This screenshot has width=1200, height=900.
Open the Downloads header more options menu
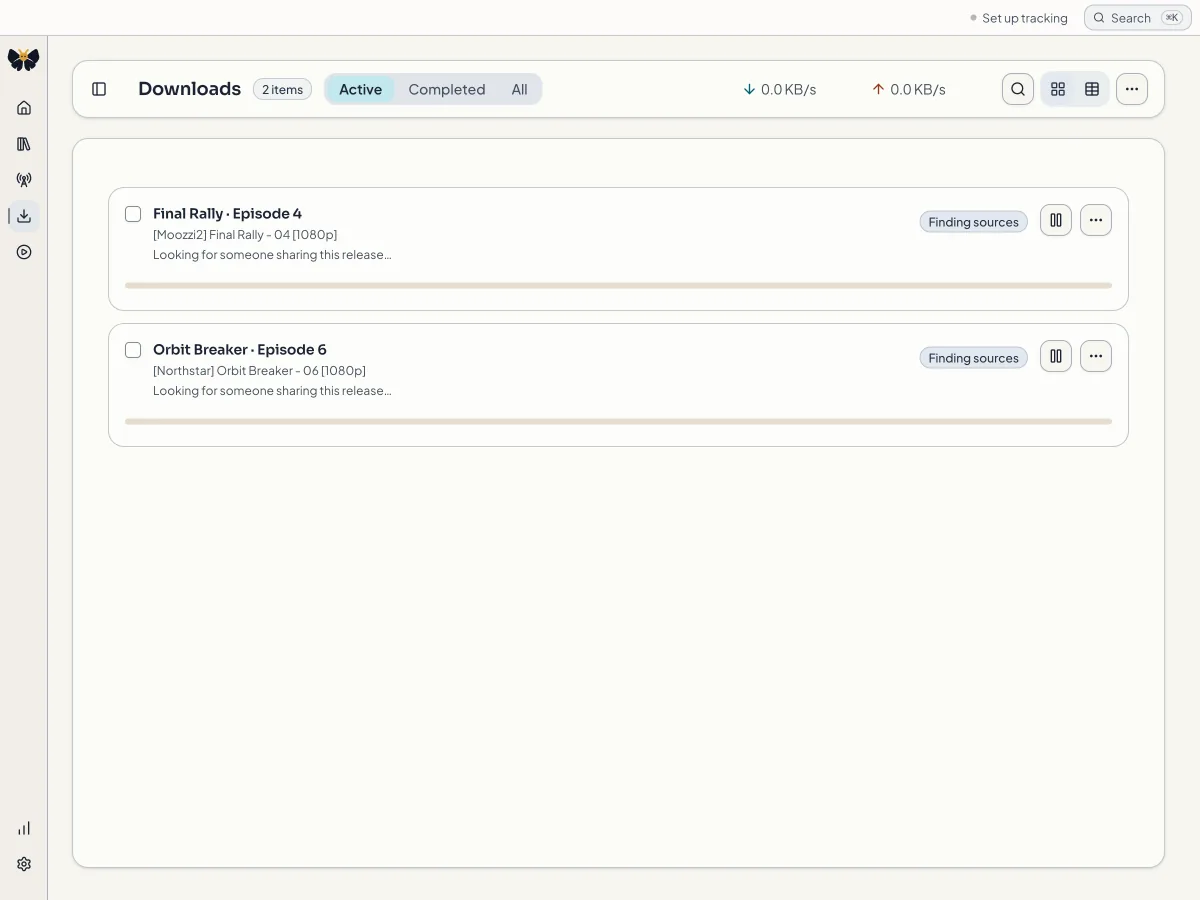[1132, 89]
